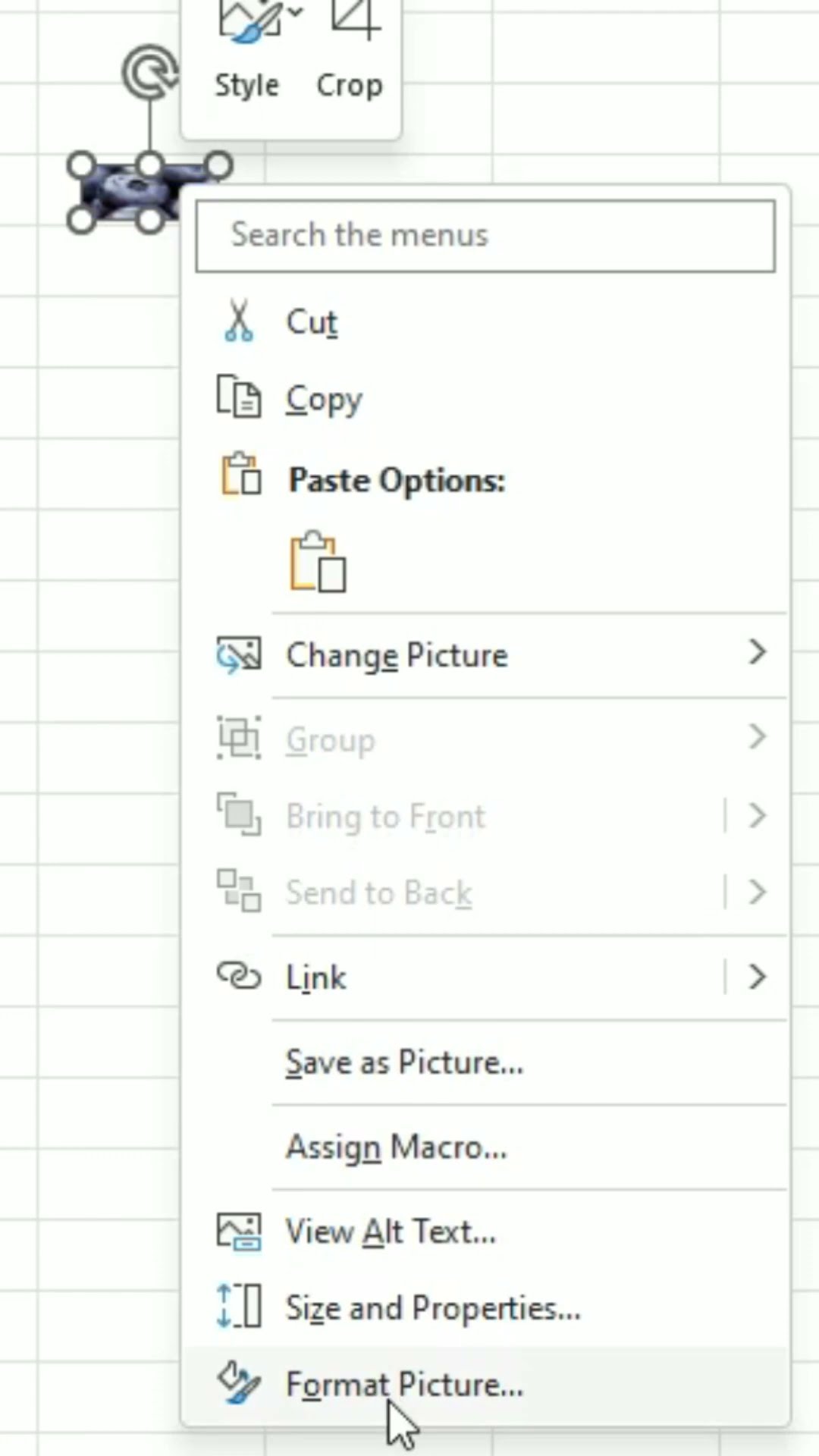Click the Copy pages icon

click(x=239, y=397)
